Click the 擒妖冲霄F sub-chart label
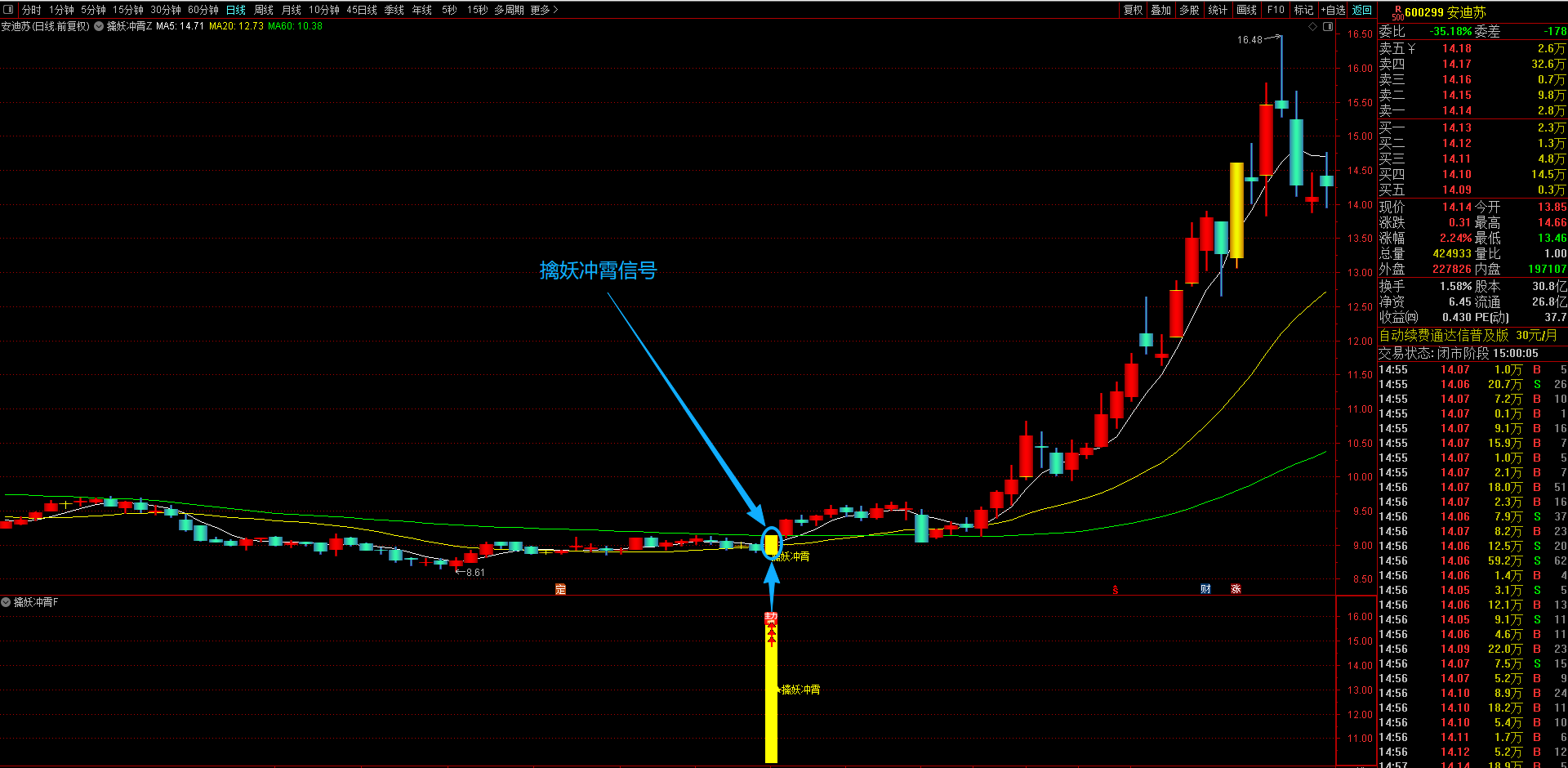The width and height of the screenshot is (1568, 768). 36,602
